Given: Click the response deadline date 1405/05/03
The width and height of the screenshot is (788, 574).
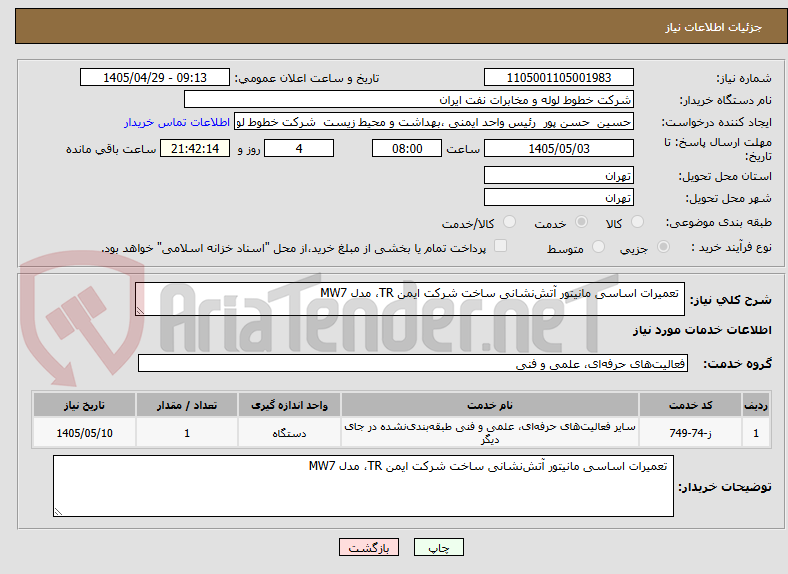Looking at the screenshot, I should coord(559,148).
